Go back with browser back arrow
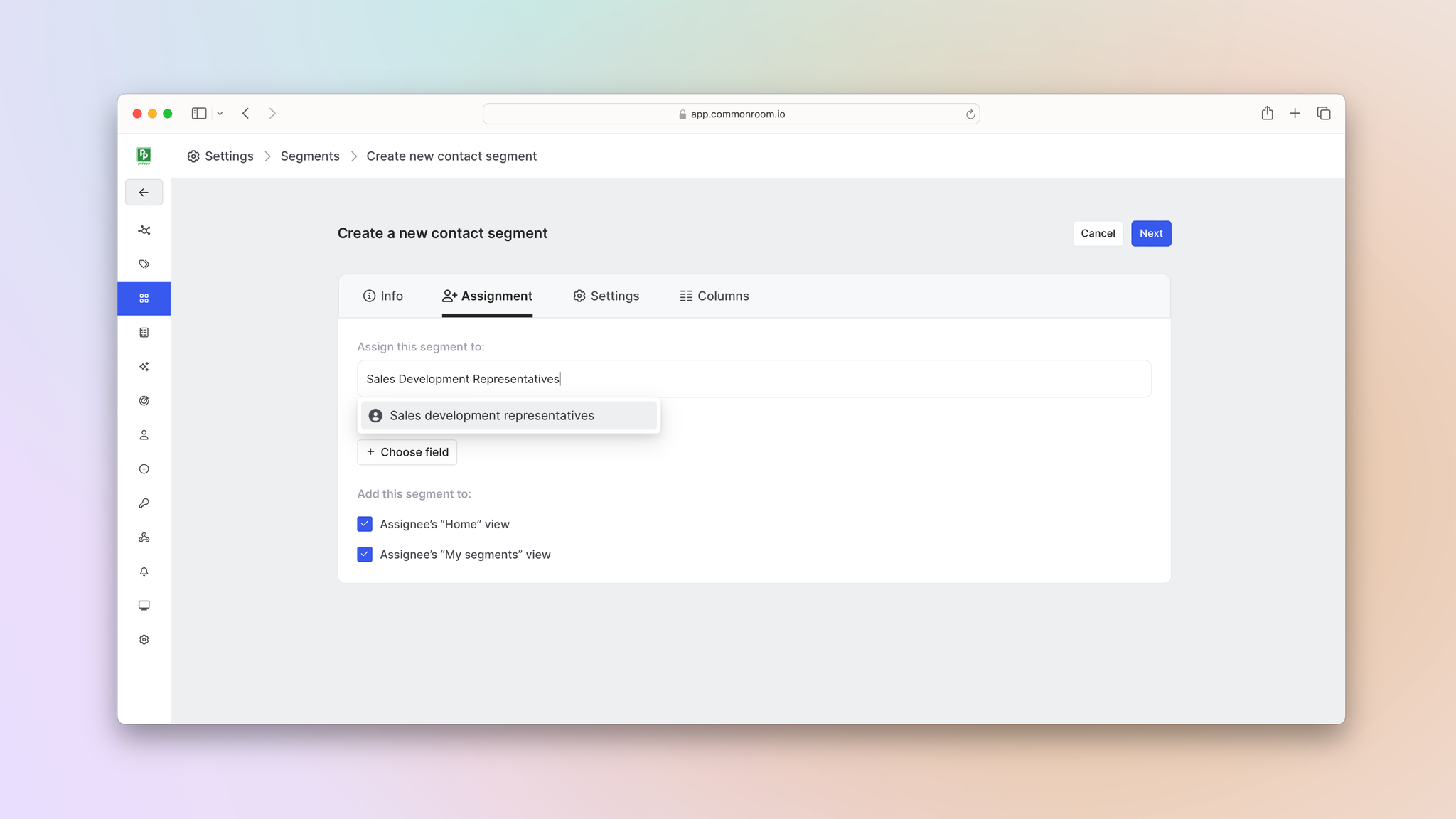Screen dimensions: 1456x819 pos(245,114)
